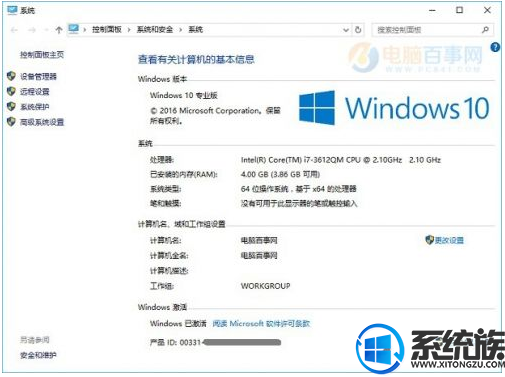Click the forward navigation arrow
Image resolution: width=505 pixels, height=377 pixels.
pyautogui.click(x=32, y=30)
